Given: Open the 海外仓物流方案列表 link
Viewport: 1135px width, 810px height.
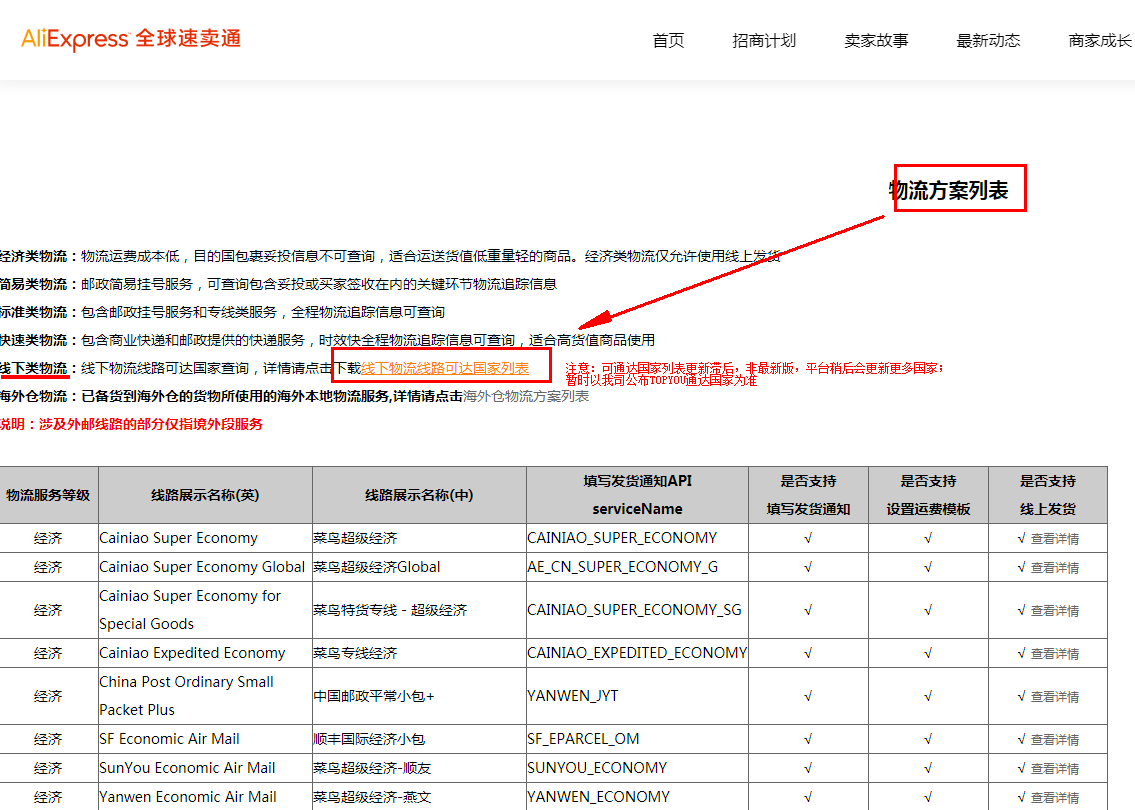Looking at the screenshot, I should pos(526,396).
